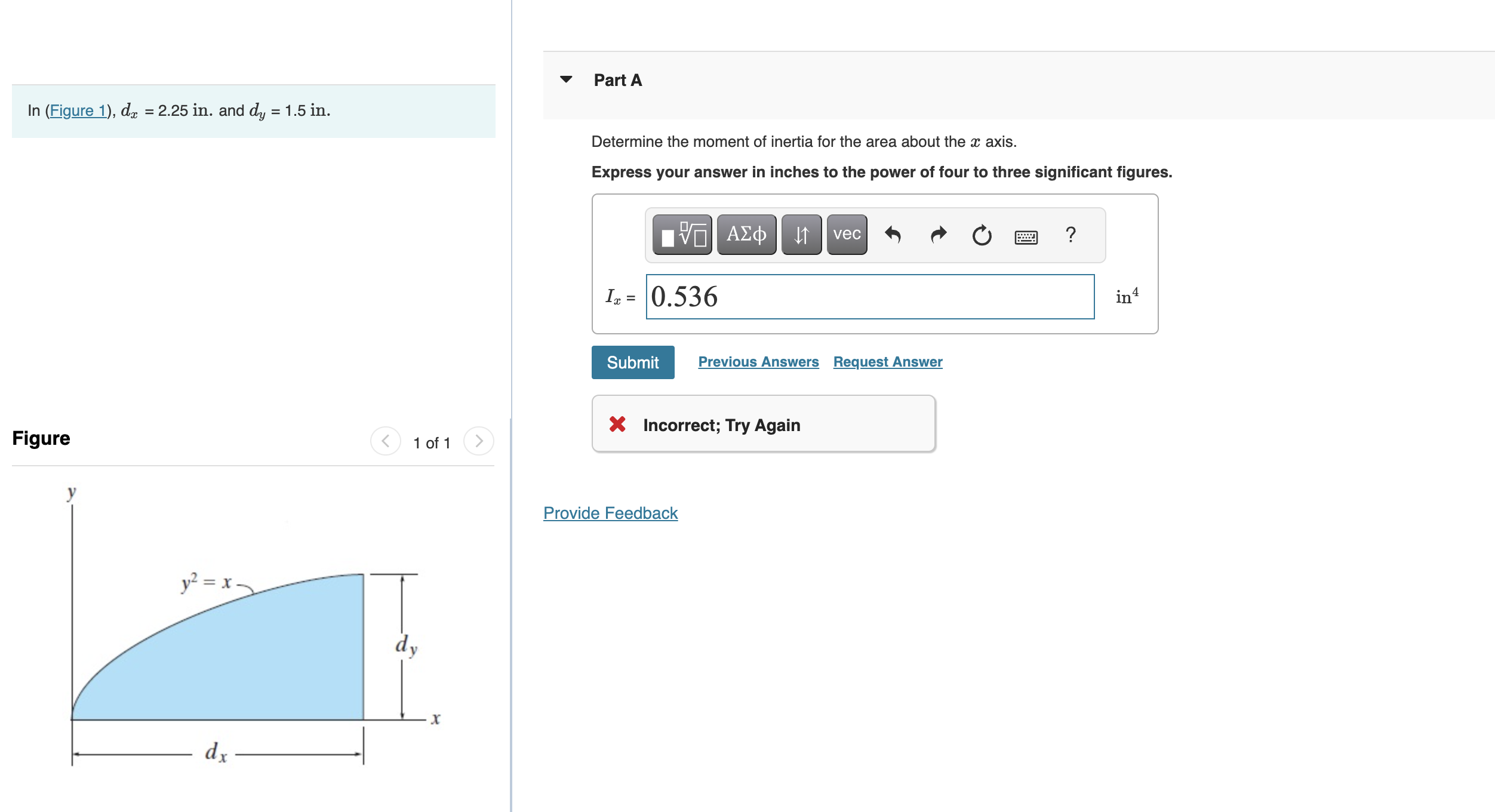Undo the last answer edit
This screenshot has width=1495, height=812.
[893, 235]
